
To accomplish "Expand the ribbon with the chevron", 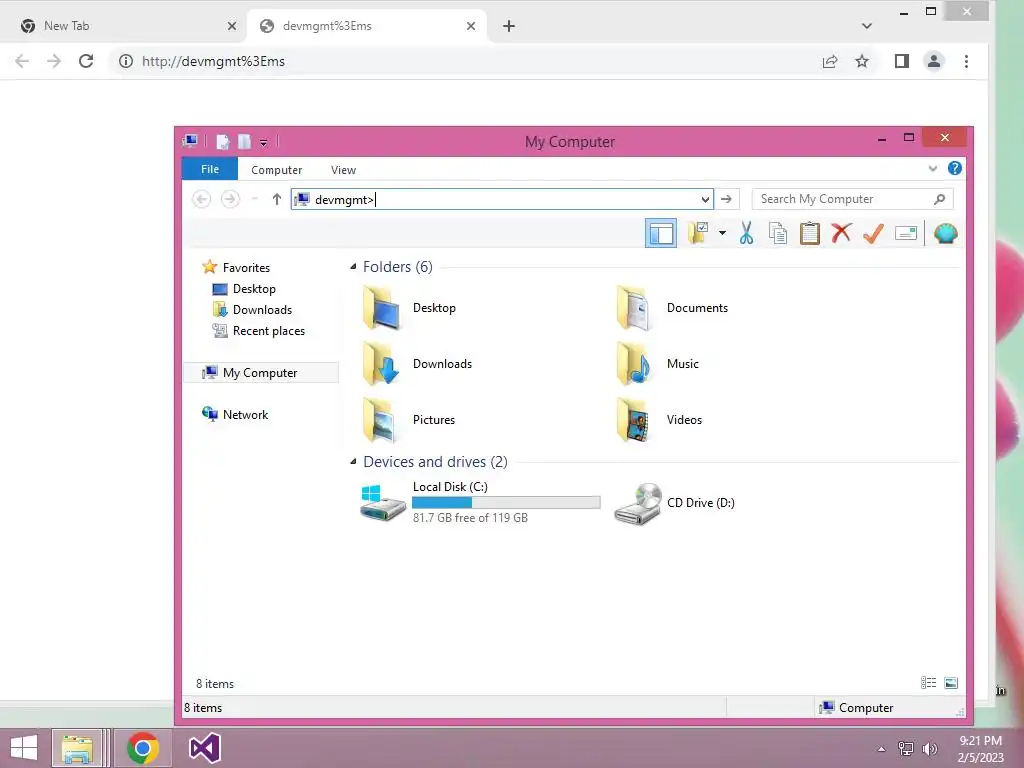I will point(933,168).
